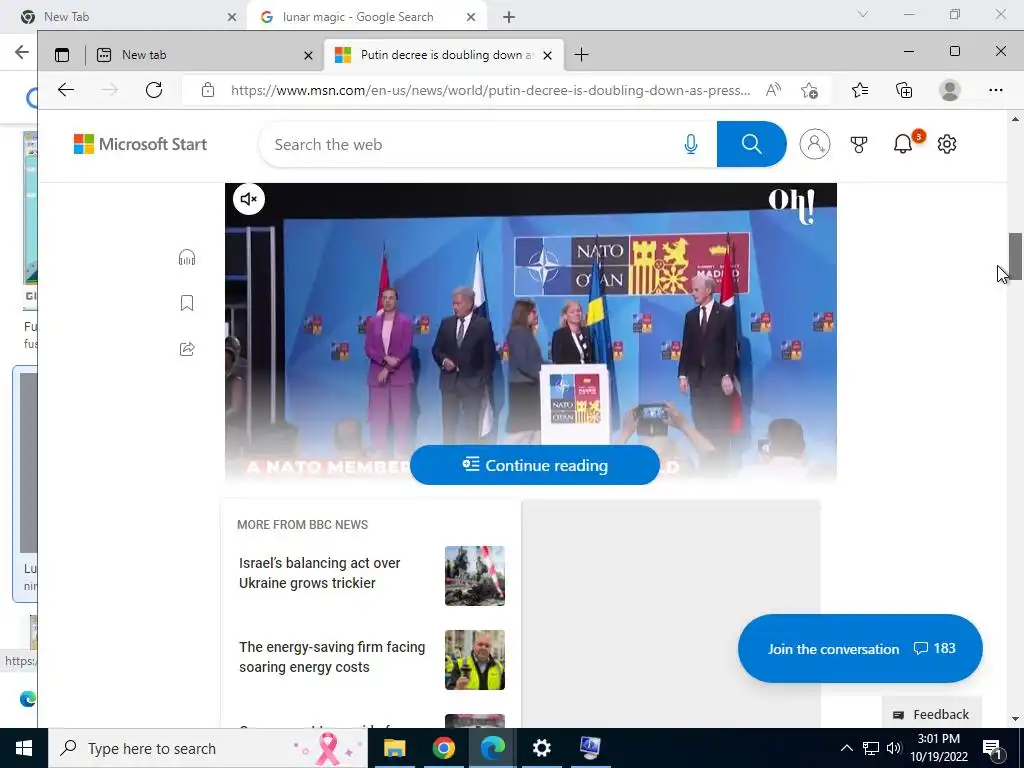
Task: Open the Action Center notifications
Action: point(992,748)
